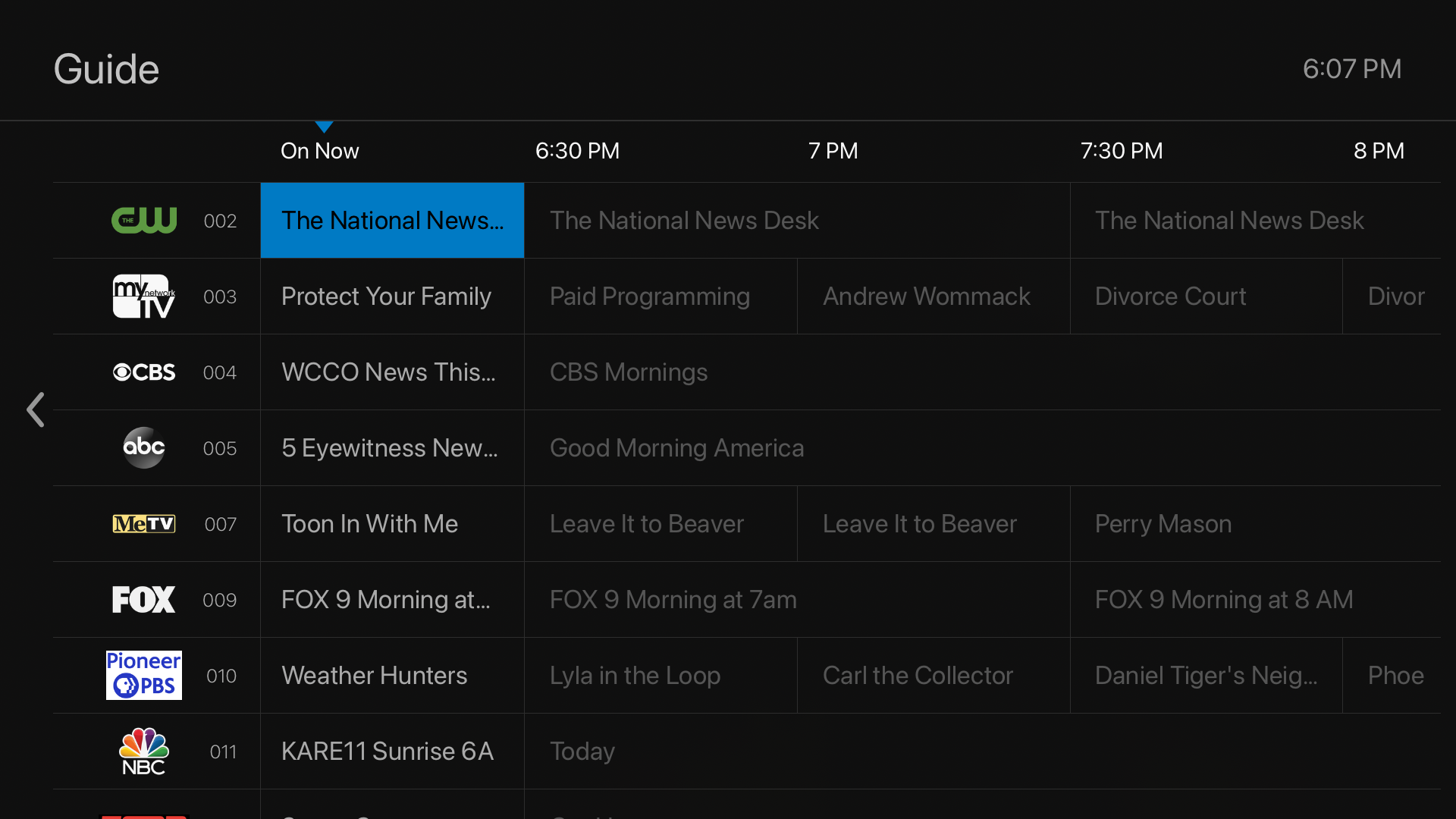Select Paid Programming on channel 003
Viewport: 1456px width, 819px height.
tap(661, 296)
